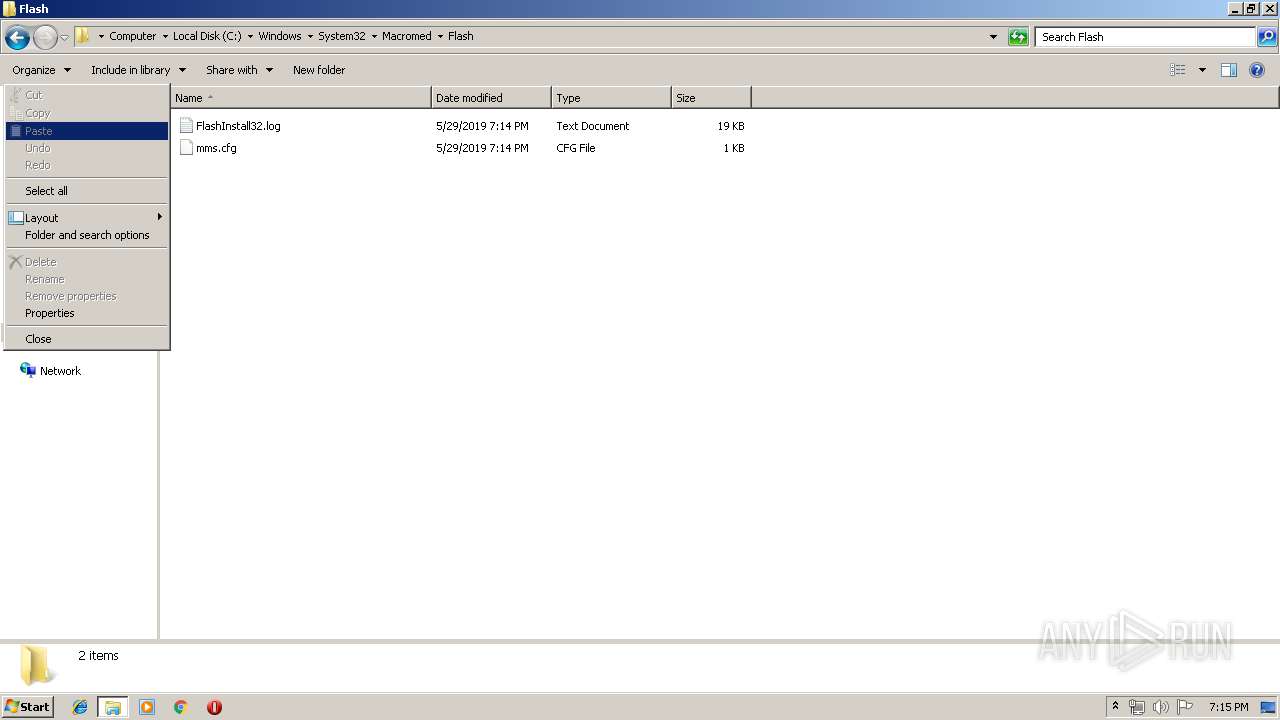The image size is (1280, 720).
Task: Click the 19 KB size cell
Action: click(731, 126)
